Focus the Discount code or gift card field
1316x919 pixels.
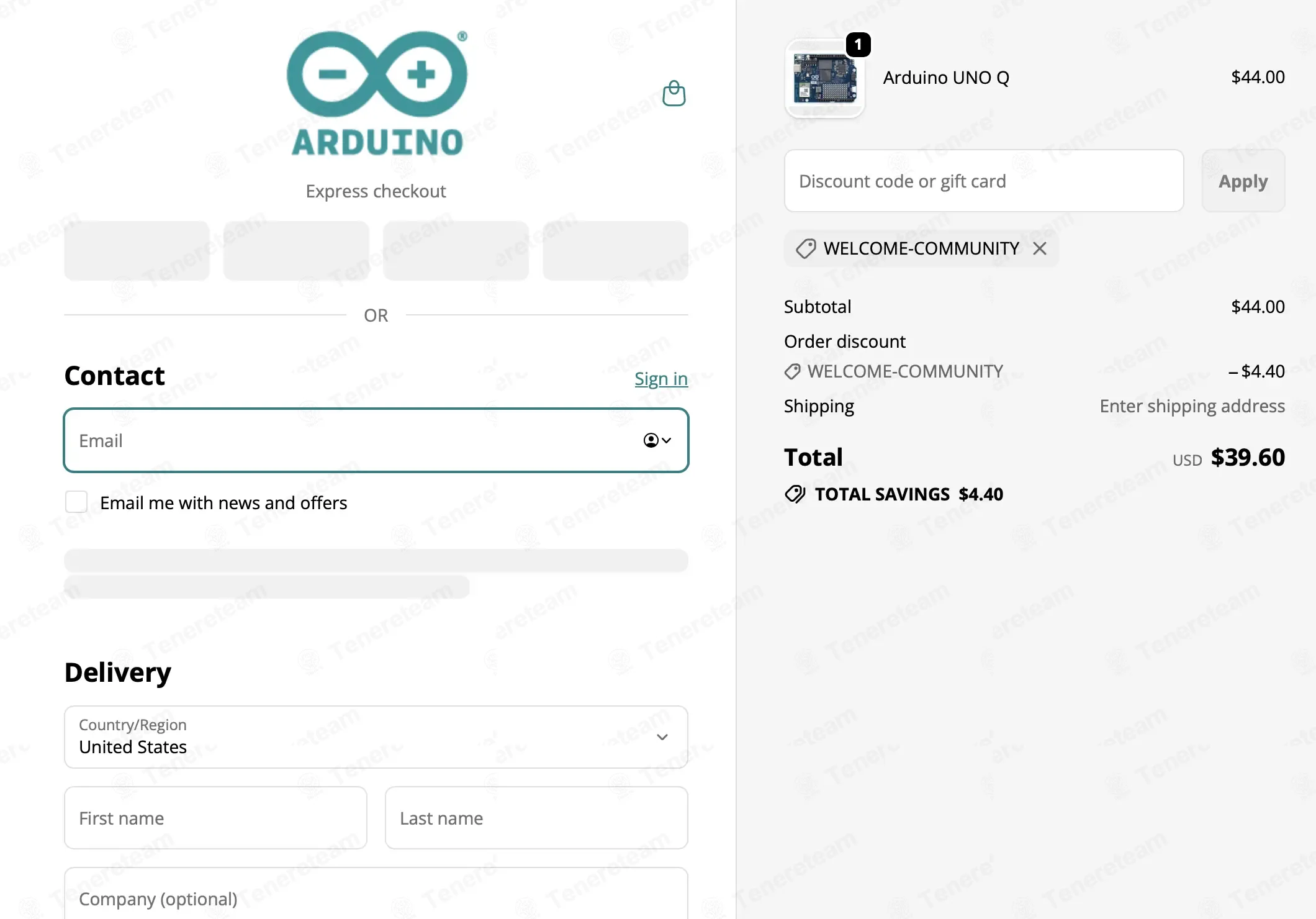click(x=984, y=181)
